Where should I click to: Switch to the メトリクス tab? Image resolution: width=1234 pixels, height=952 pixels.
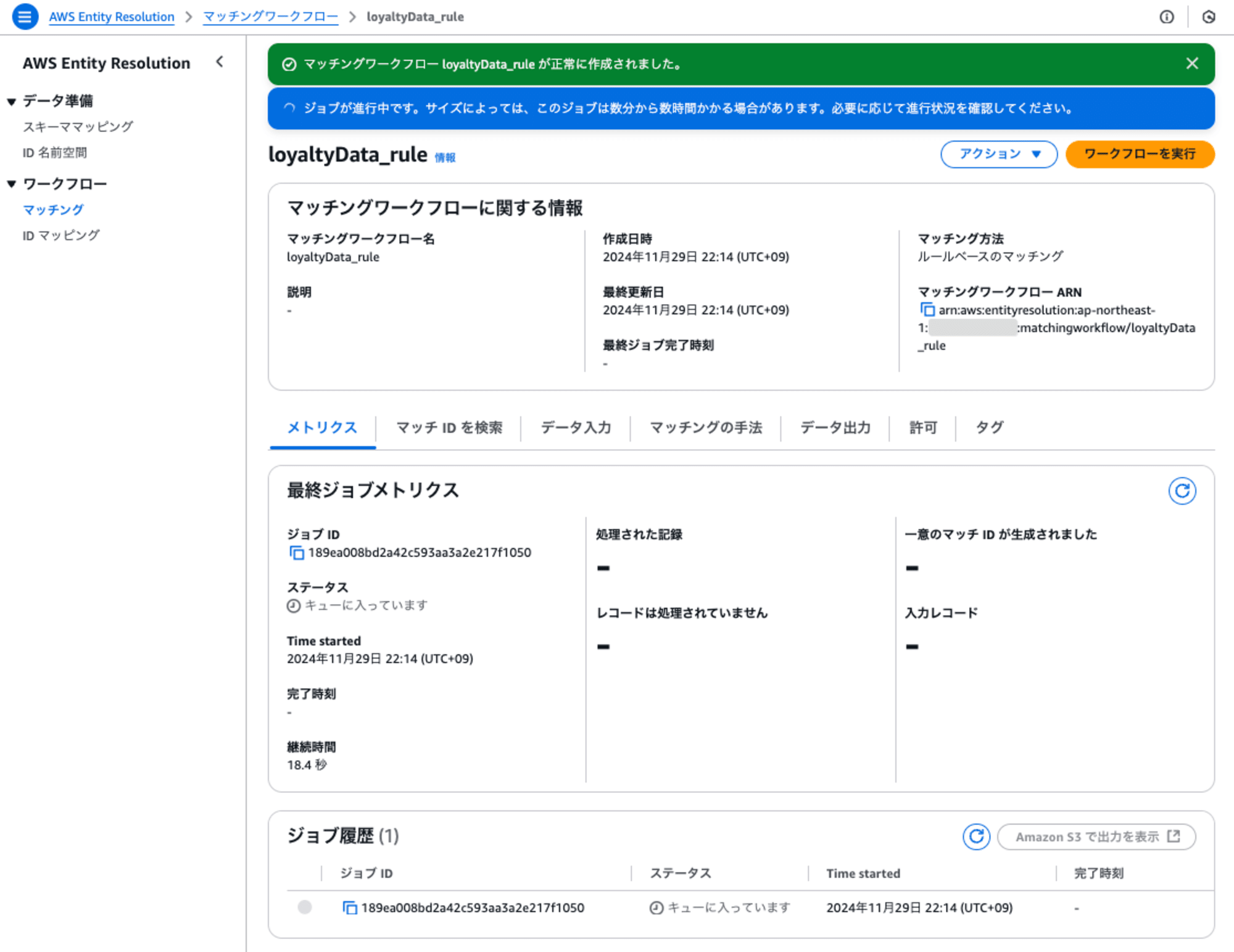322,427
